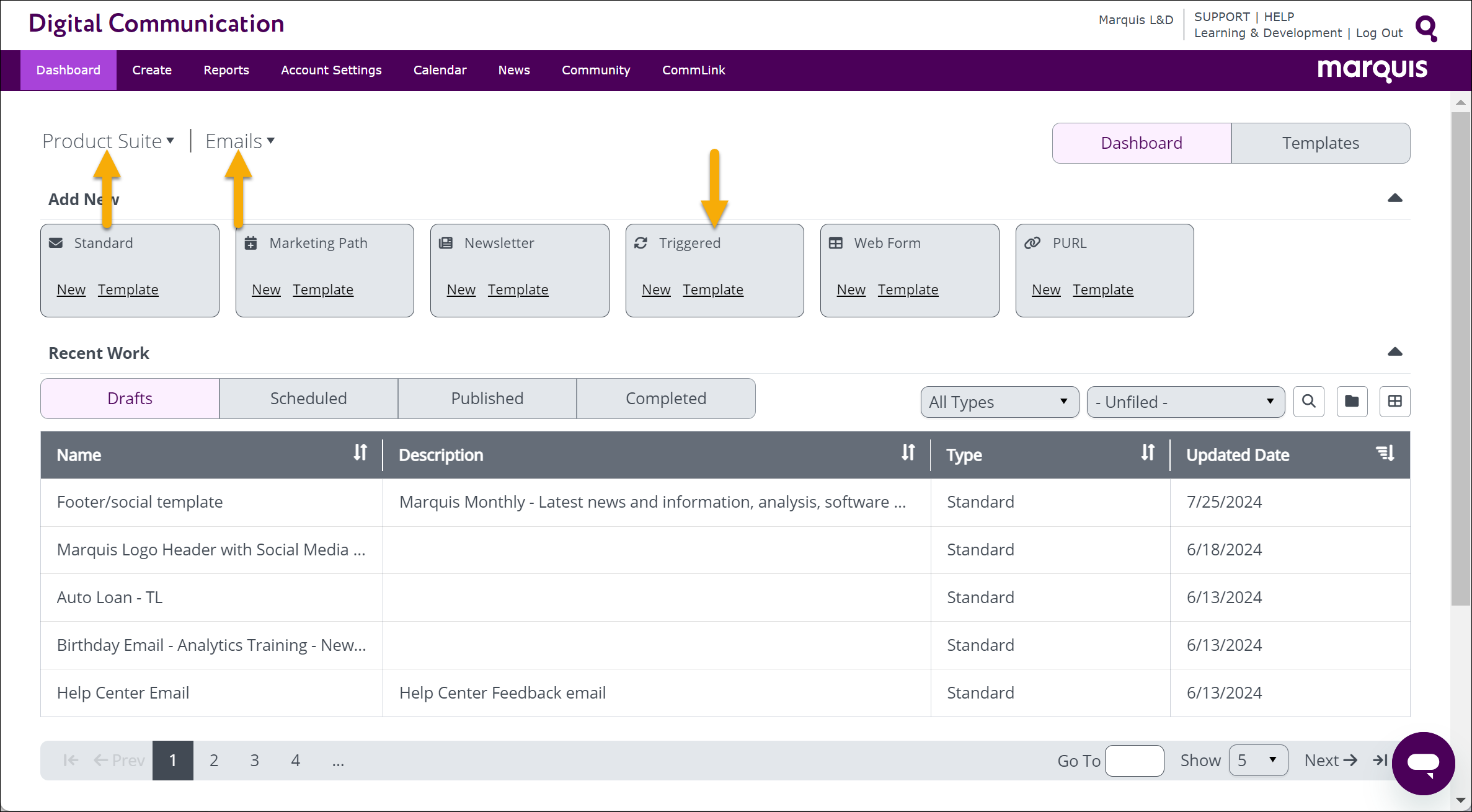The image size is (1472, 812).
Task: Open the Dashboard nav menu item
Action: [x=68, y=70]
